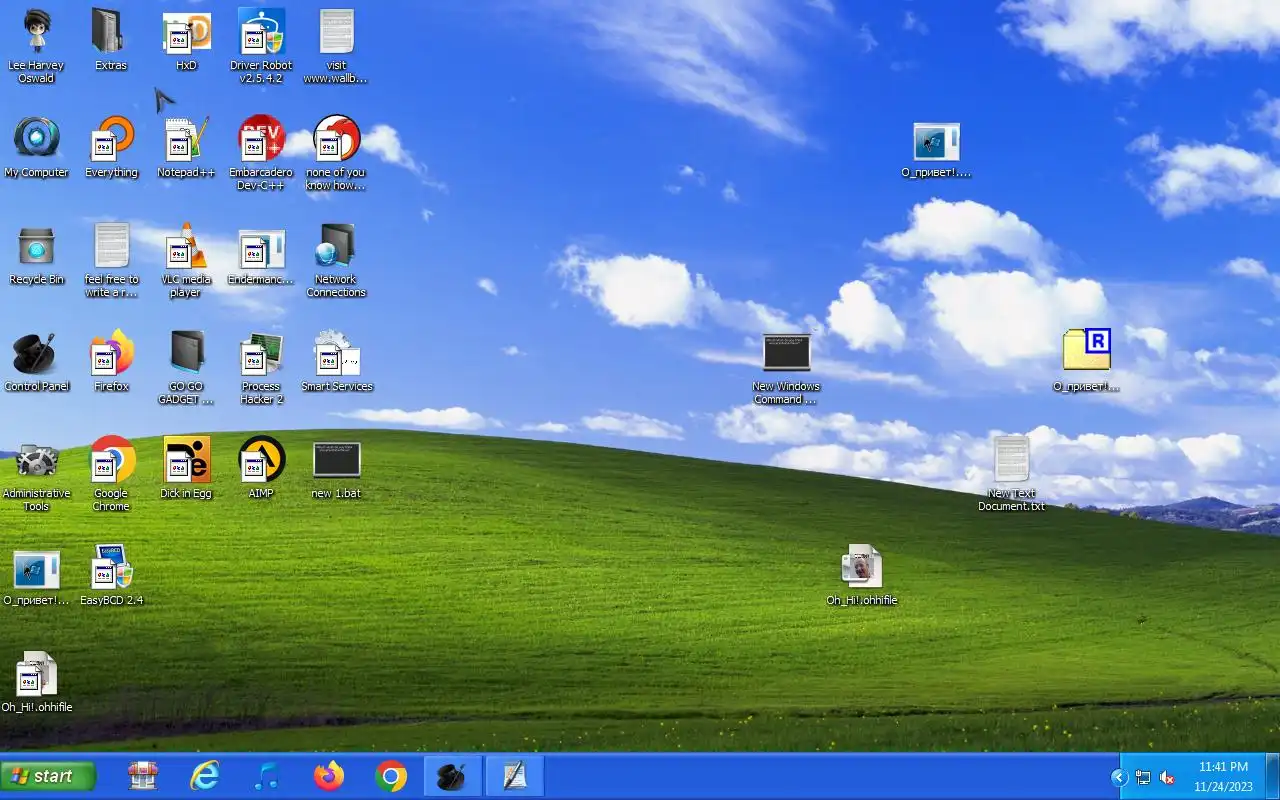Screen dimensions: 1280x800
Task: Select the Everything search shortcut
Action: point(111,147)
